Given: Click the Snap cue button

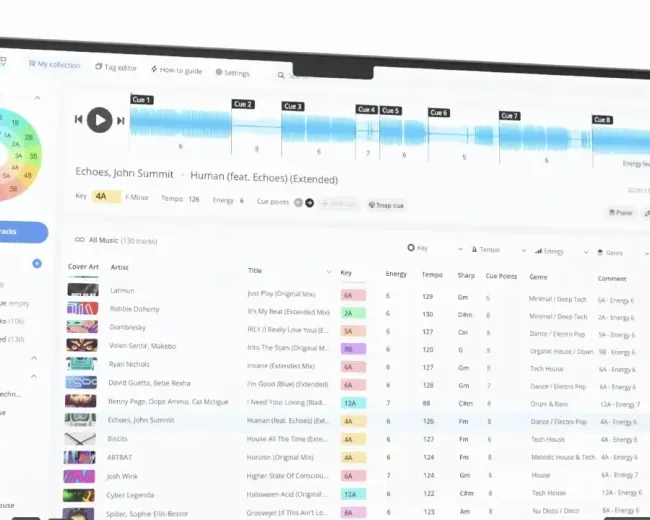Looking at the screenshot, I should pos(385,204).
